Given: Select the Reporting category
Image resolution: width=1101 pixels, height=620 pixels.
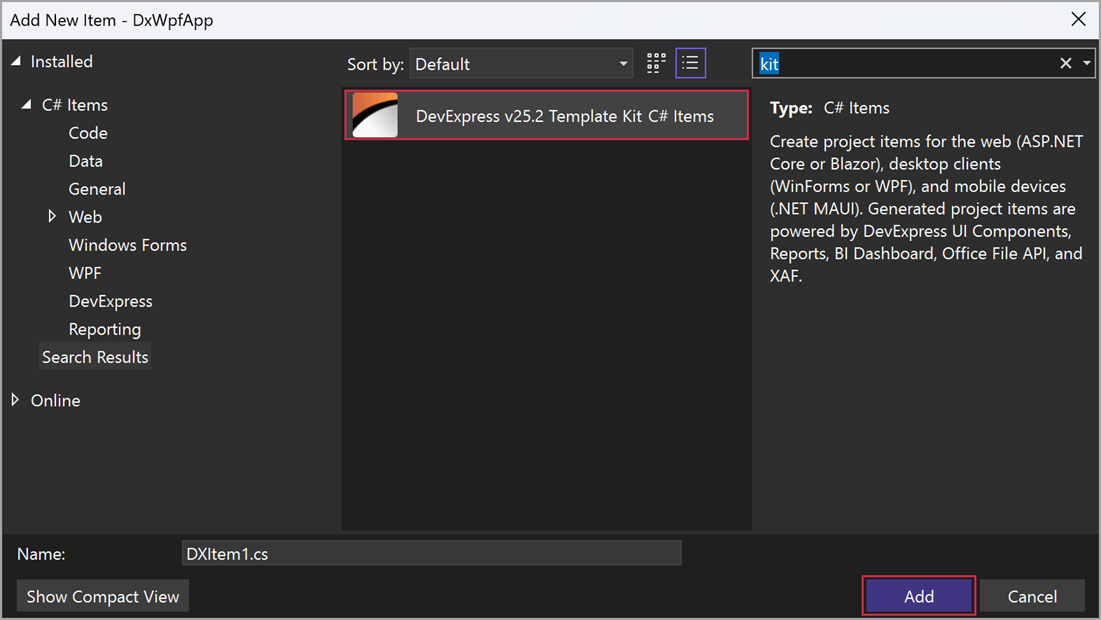Looking at the screenshot, I should tap(105, 328).
